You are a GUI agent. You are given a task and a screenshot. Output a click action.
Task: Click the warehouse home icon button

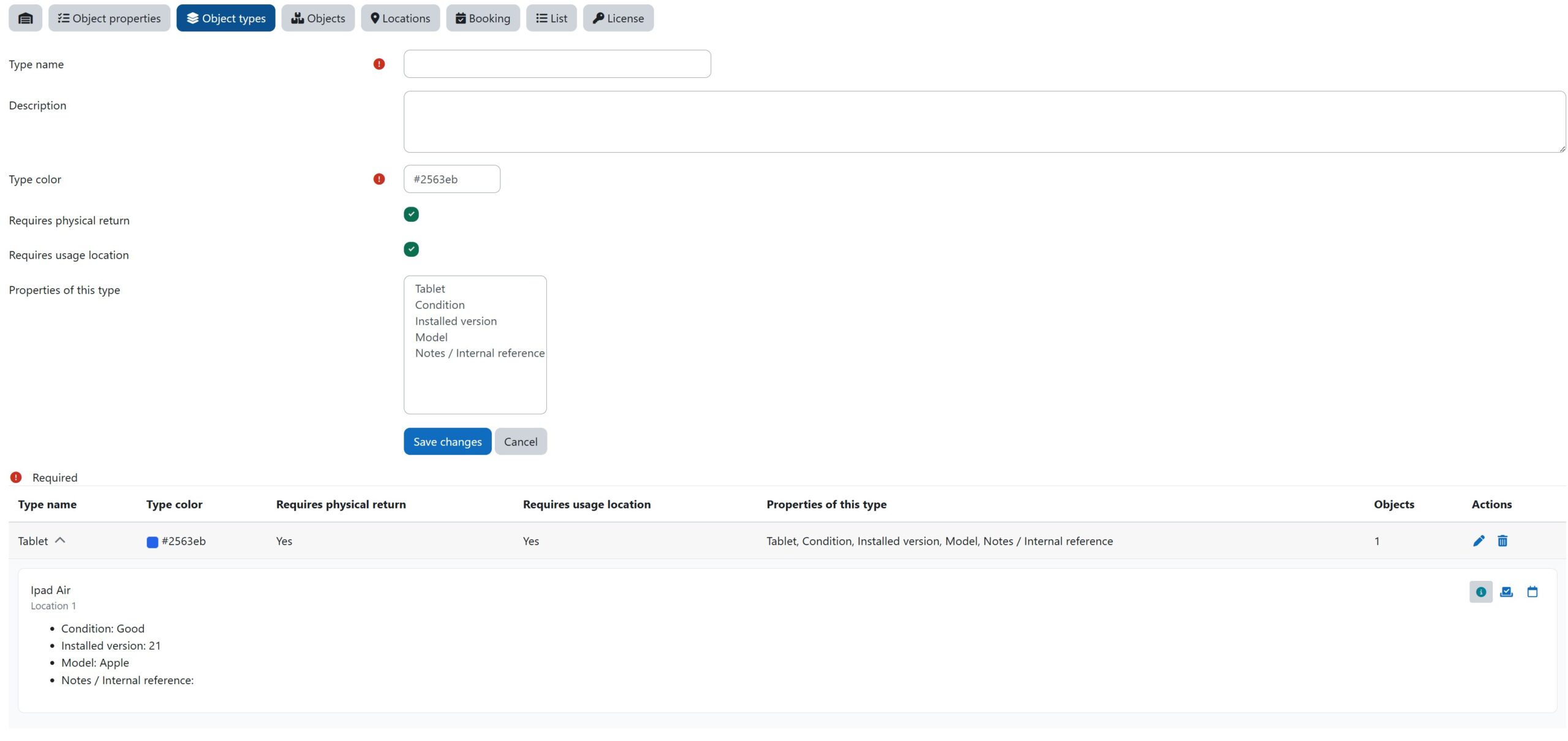(x=25, y=18)
